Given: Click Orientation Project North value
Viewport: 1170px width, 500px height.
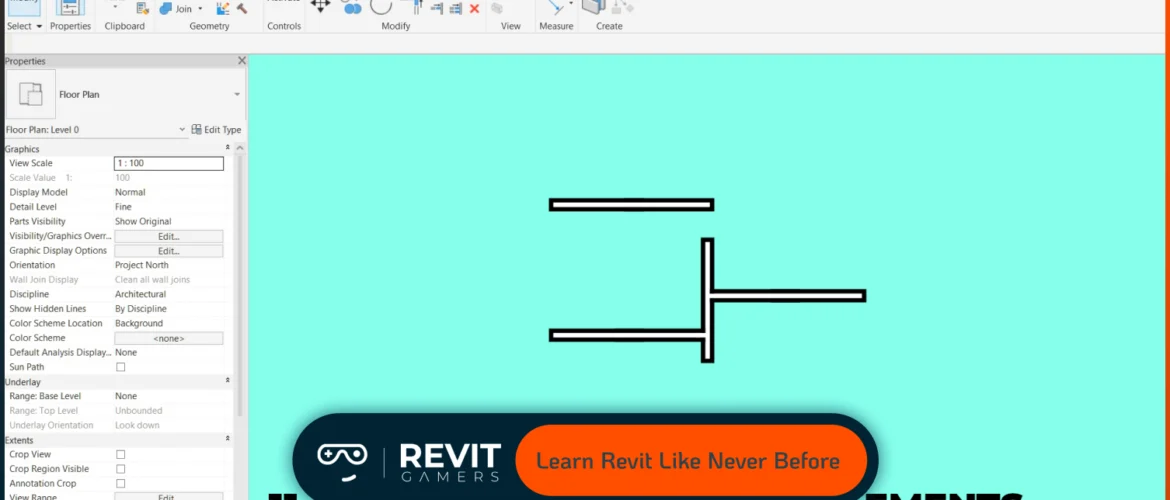Looking at the screenshot, I should 142,265.
